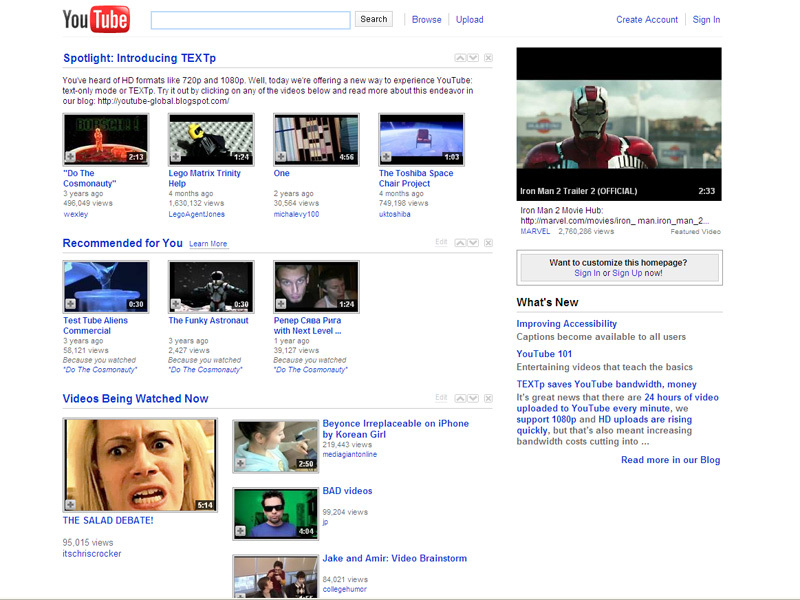Click Learn More beside Recommended for You
This screenshot has width=800, height=600.
tap(208, 244)
